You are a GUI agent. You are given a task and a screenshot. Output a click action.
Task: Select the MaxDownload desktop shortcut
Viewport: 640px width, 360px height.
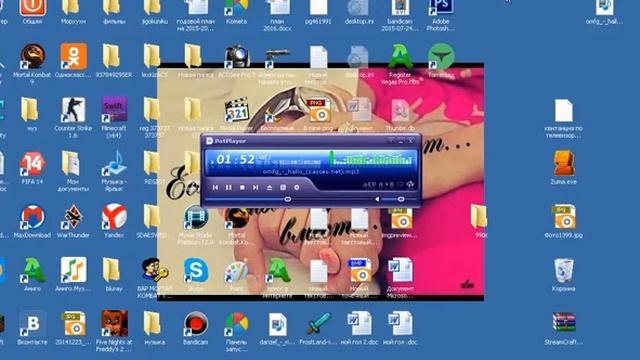[x=32, y=222]
